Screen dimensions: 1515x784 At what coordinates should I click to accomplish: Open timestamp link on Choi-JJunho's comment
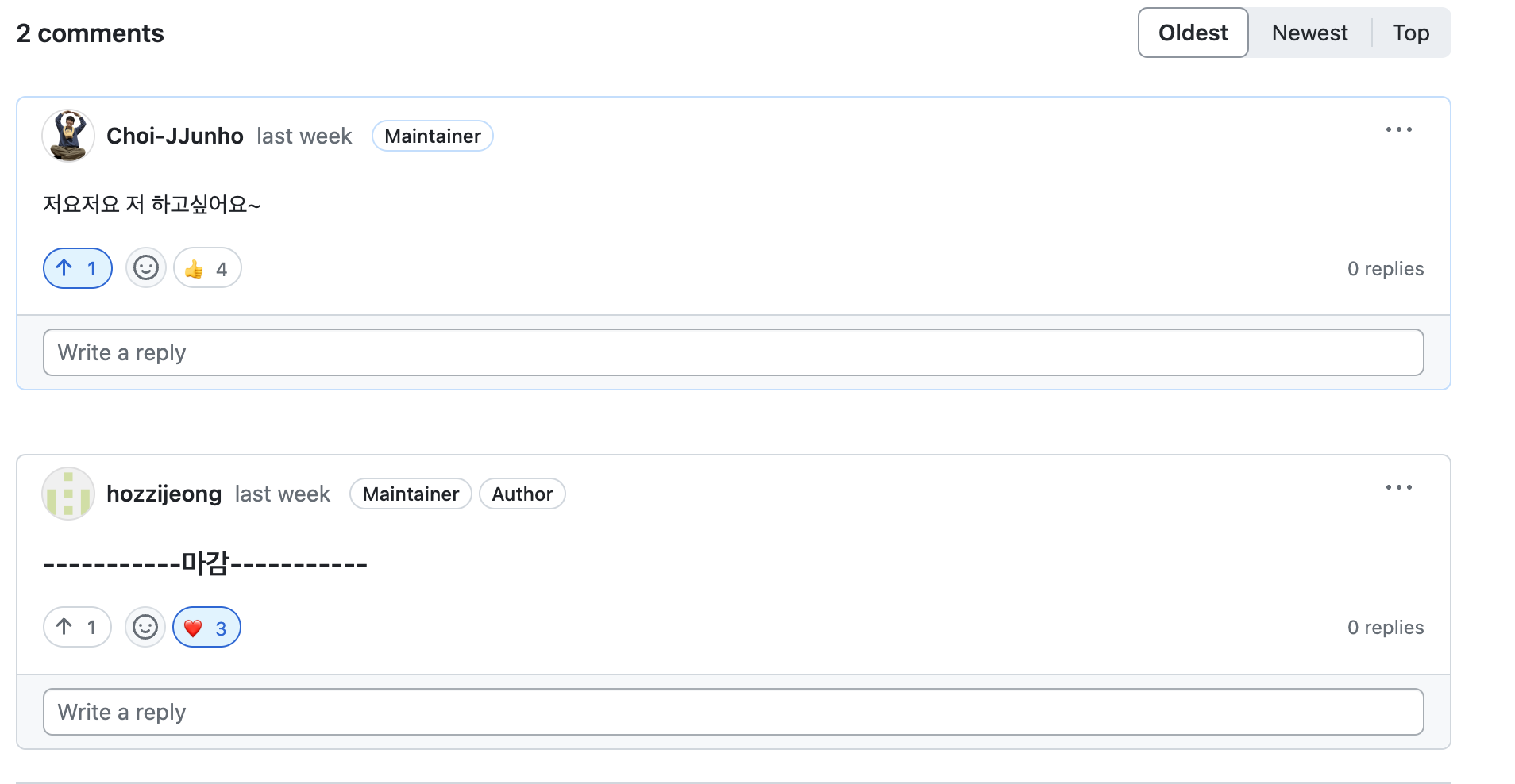click(x=304, y=136)
